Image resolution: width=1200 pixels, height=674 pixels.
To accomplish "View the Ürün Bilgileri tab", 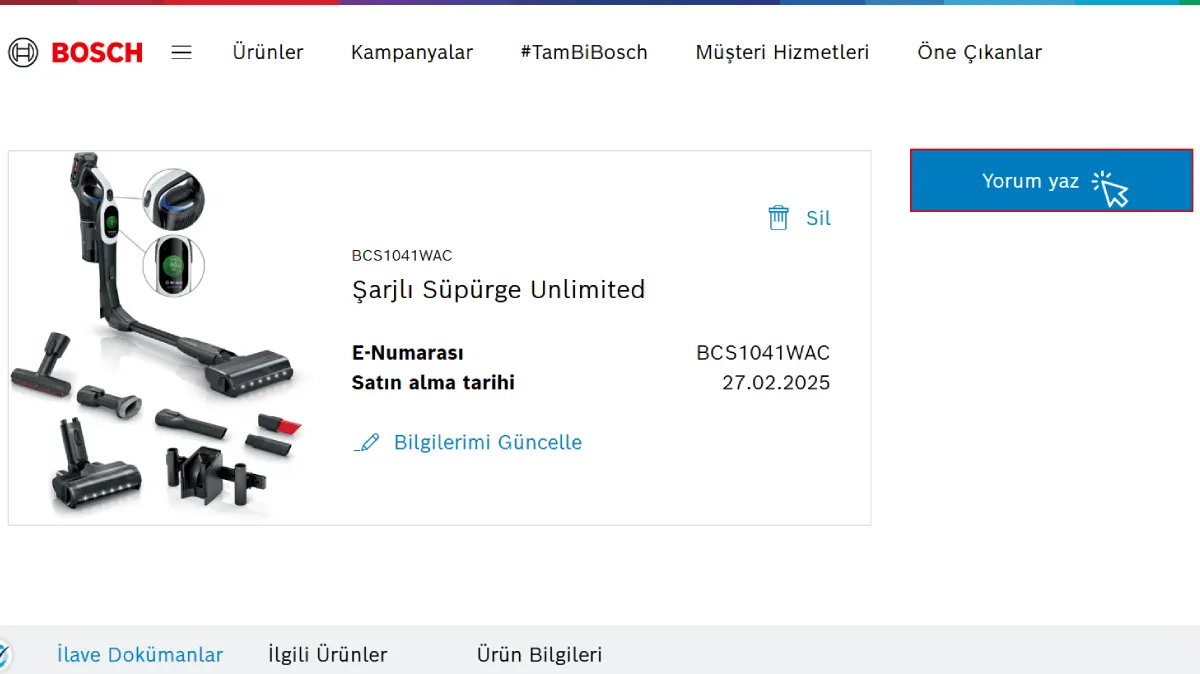I will click(540, 655).
